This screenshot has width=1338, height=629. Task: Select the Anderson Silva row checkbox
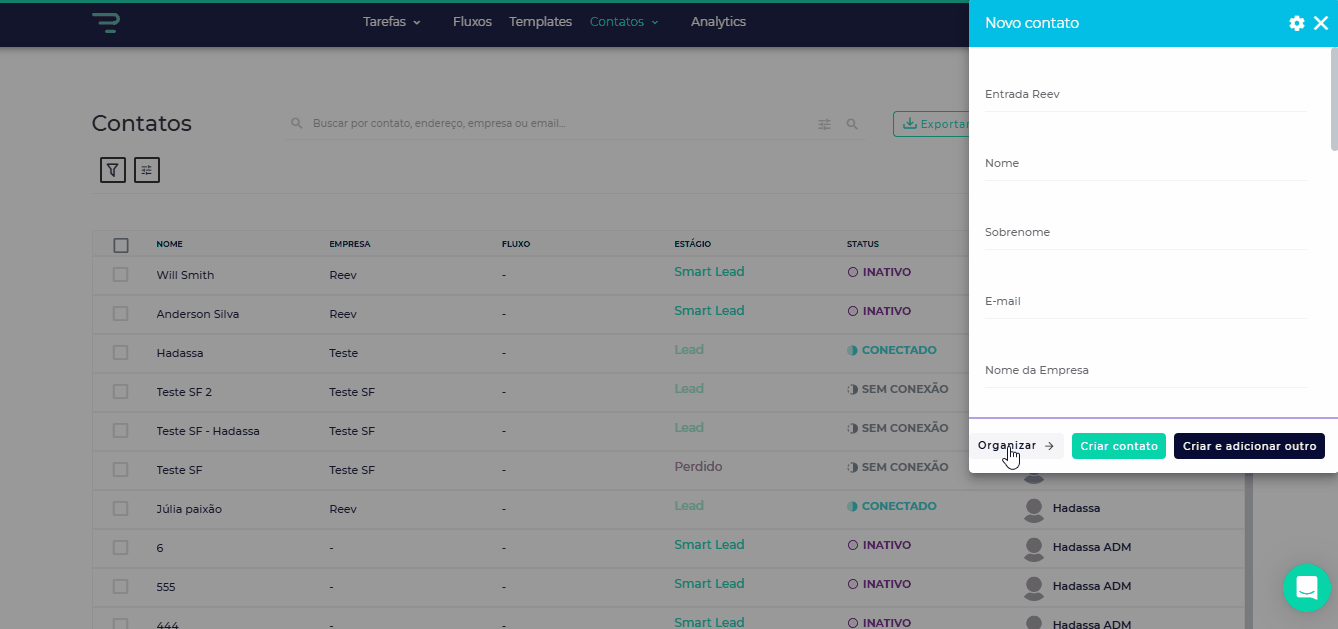point(121,314)
